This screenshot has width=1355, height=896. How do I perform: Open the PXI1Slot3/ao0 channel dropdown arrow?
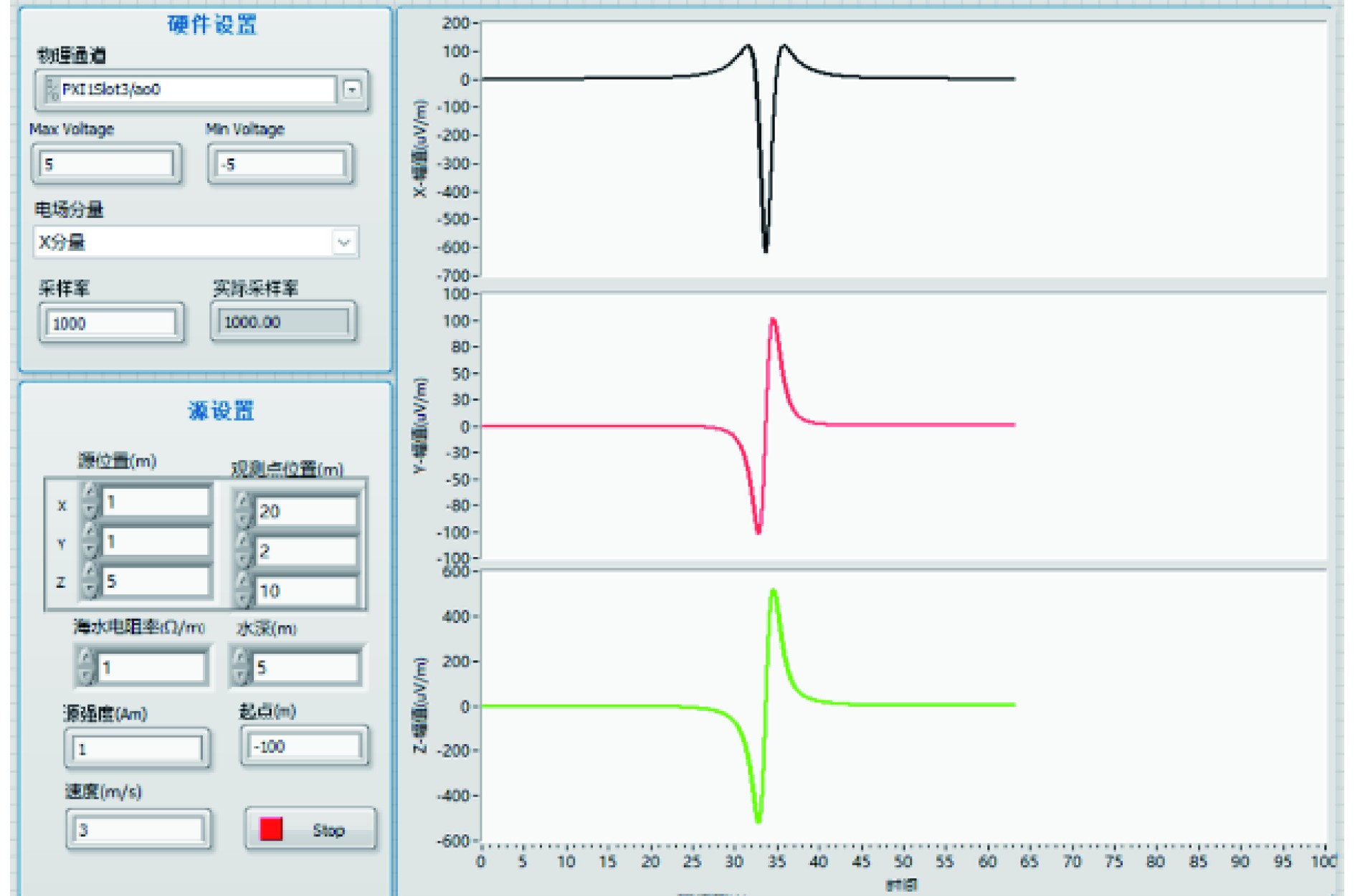click(351, 90)
